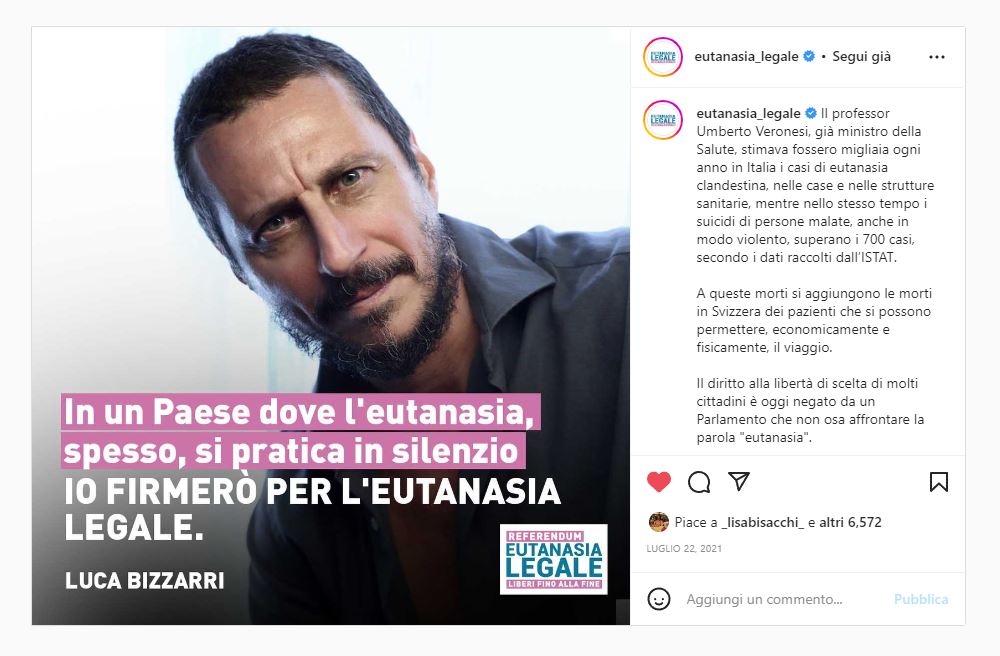
Task: Share post via paper plane icon
Action: click(739, 481)
